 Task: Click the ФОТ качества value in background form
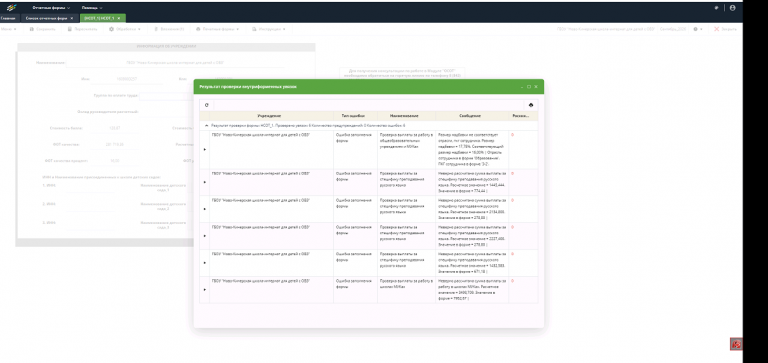[114, 145]
